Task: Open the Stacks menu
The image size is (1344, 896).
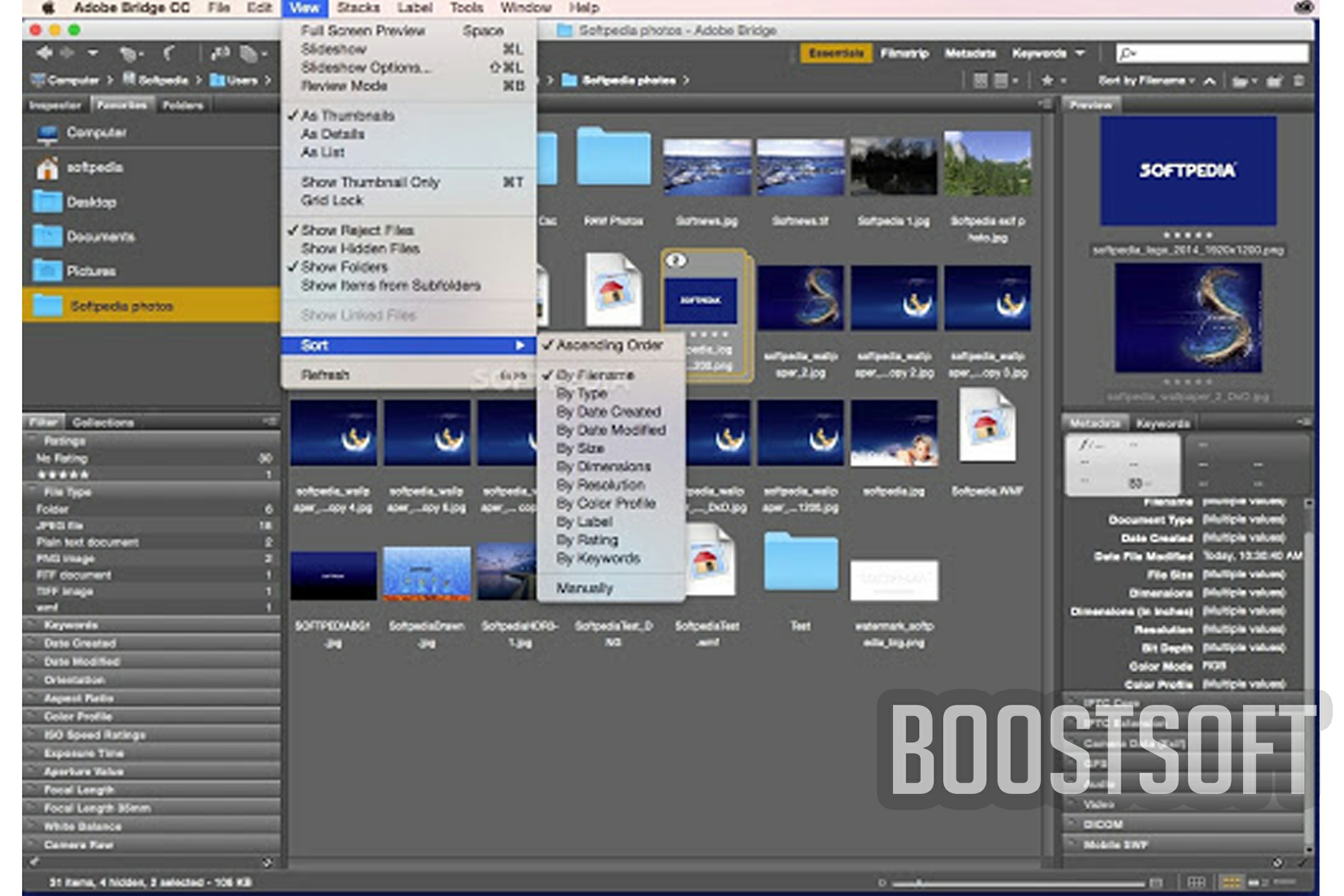Action: [x=358, y=8]
